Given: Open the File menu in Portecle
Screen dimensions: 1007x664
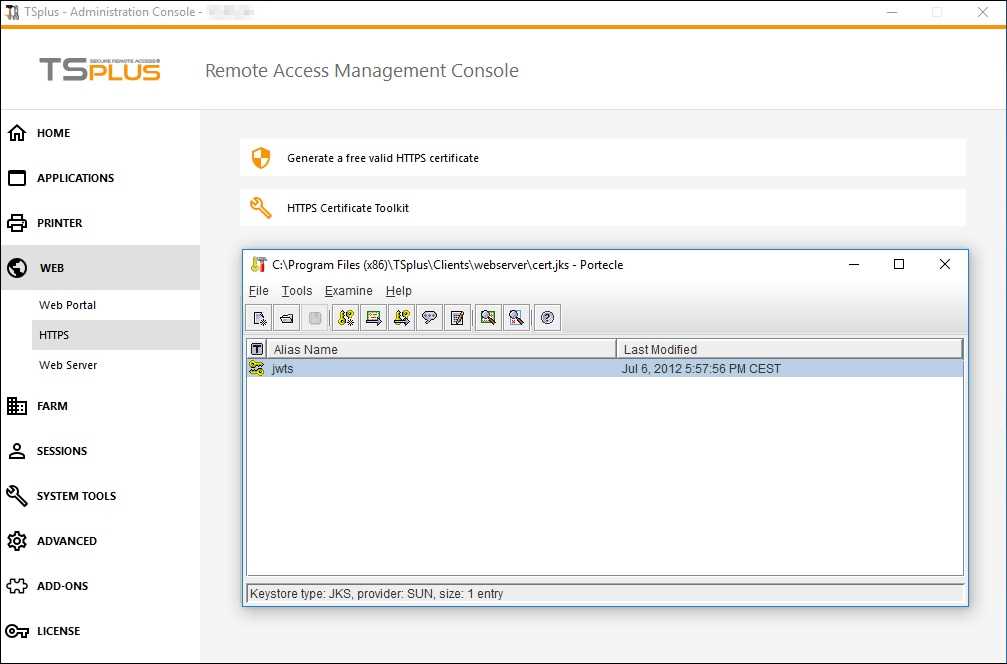Looking at the screenshot, I should [258, 290].
